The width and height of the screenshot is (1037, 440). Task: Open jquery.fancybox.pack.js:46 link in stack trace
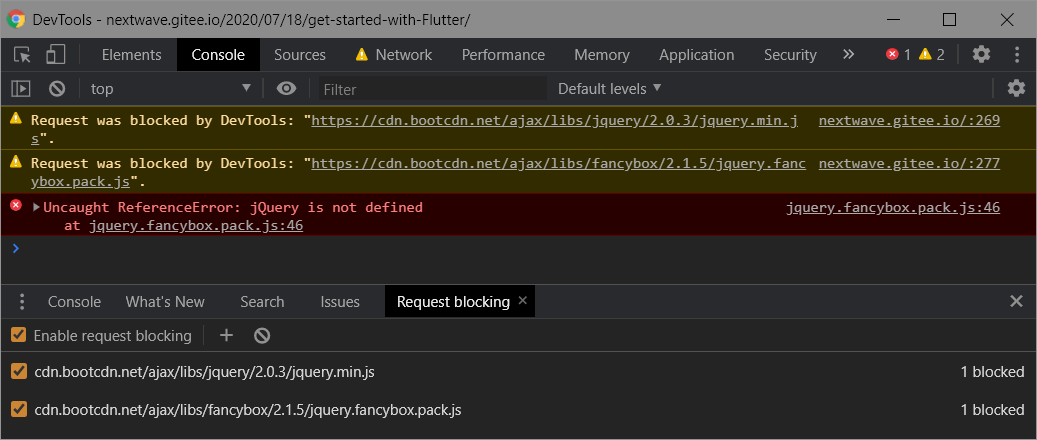click(x=196, y=226)
